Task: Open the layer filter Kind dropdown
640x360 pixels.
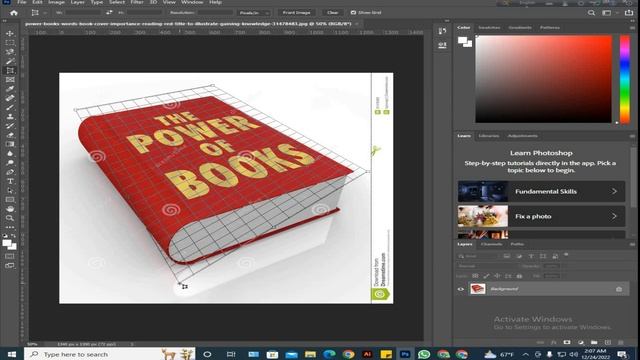Action: click(x=478, y=256)
